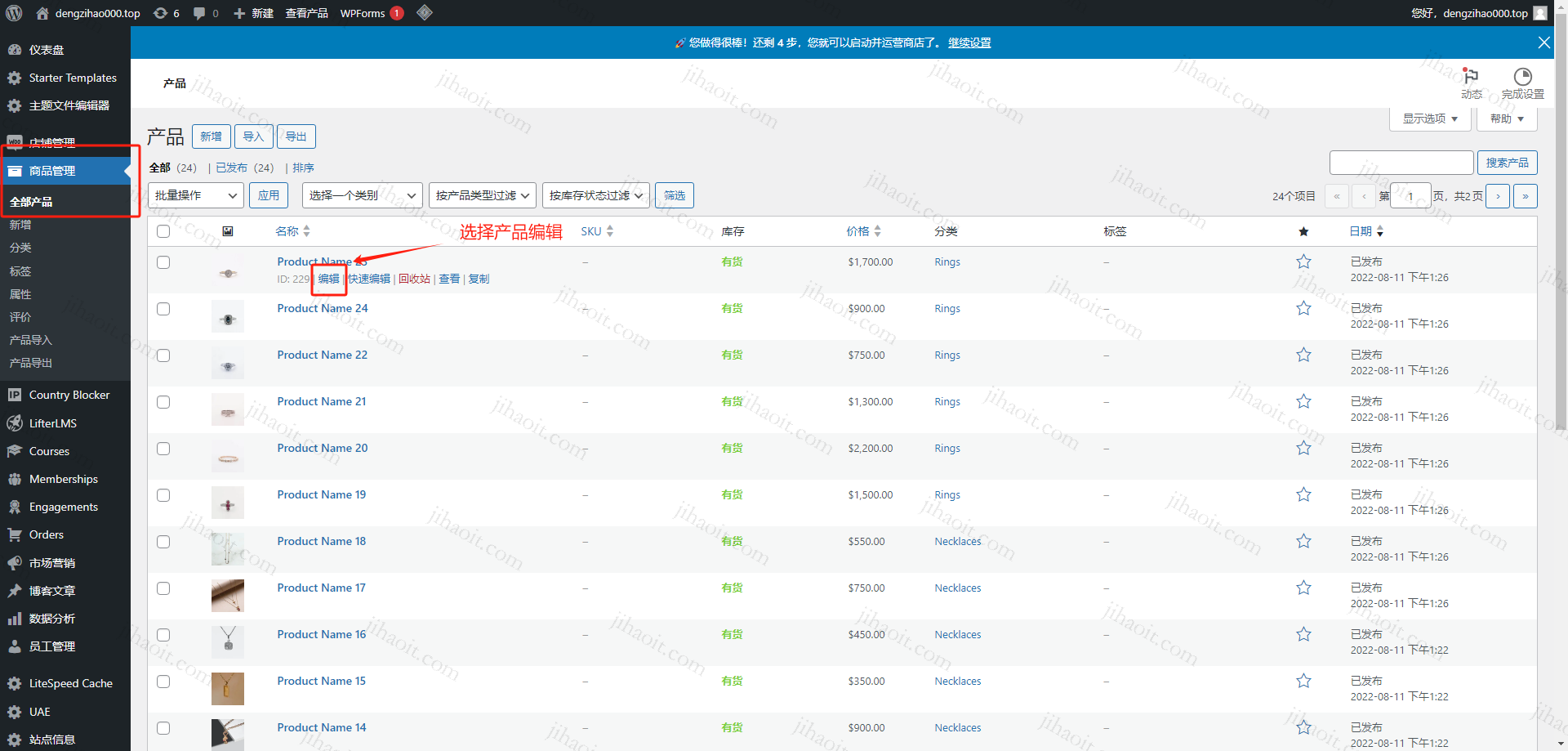Check the select-all products checkbox

163,231
